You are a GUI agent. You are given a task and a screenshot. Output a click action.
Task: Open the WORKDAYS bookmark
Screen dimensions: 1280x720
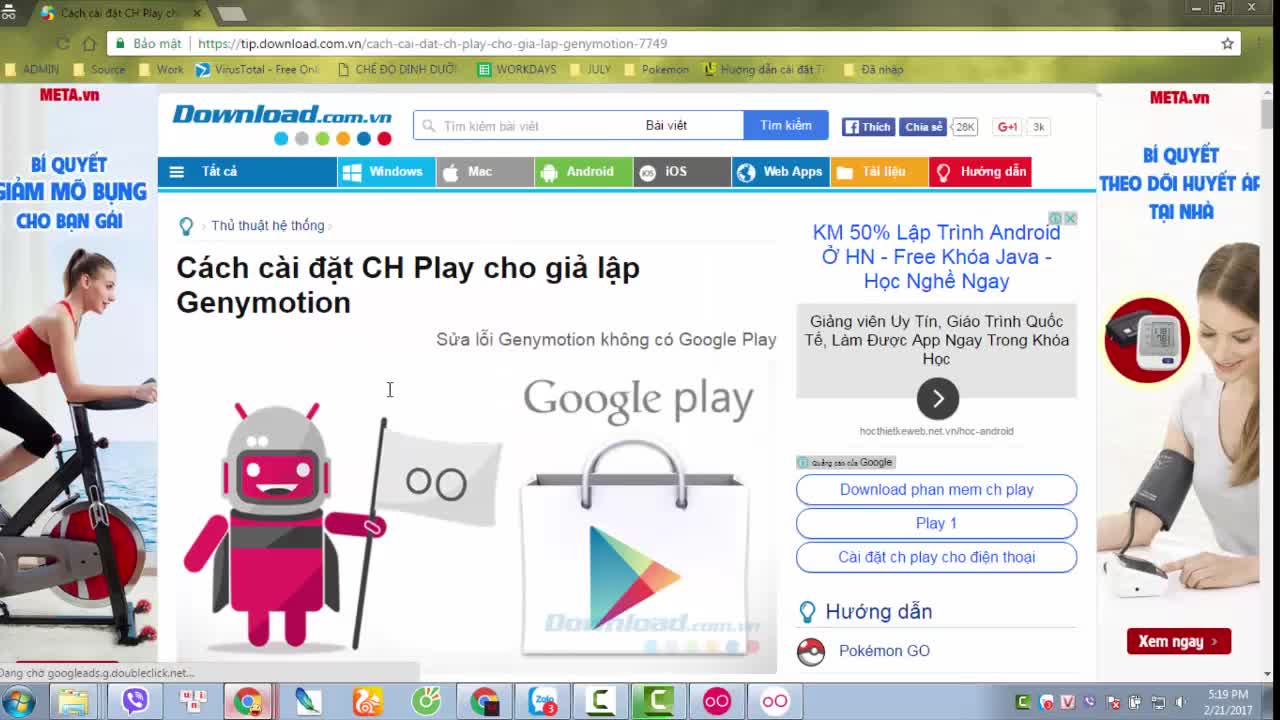click(517, 70)
